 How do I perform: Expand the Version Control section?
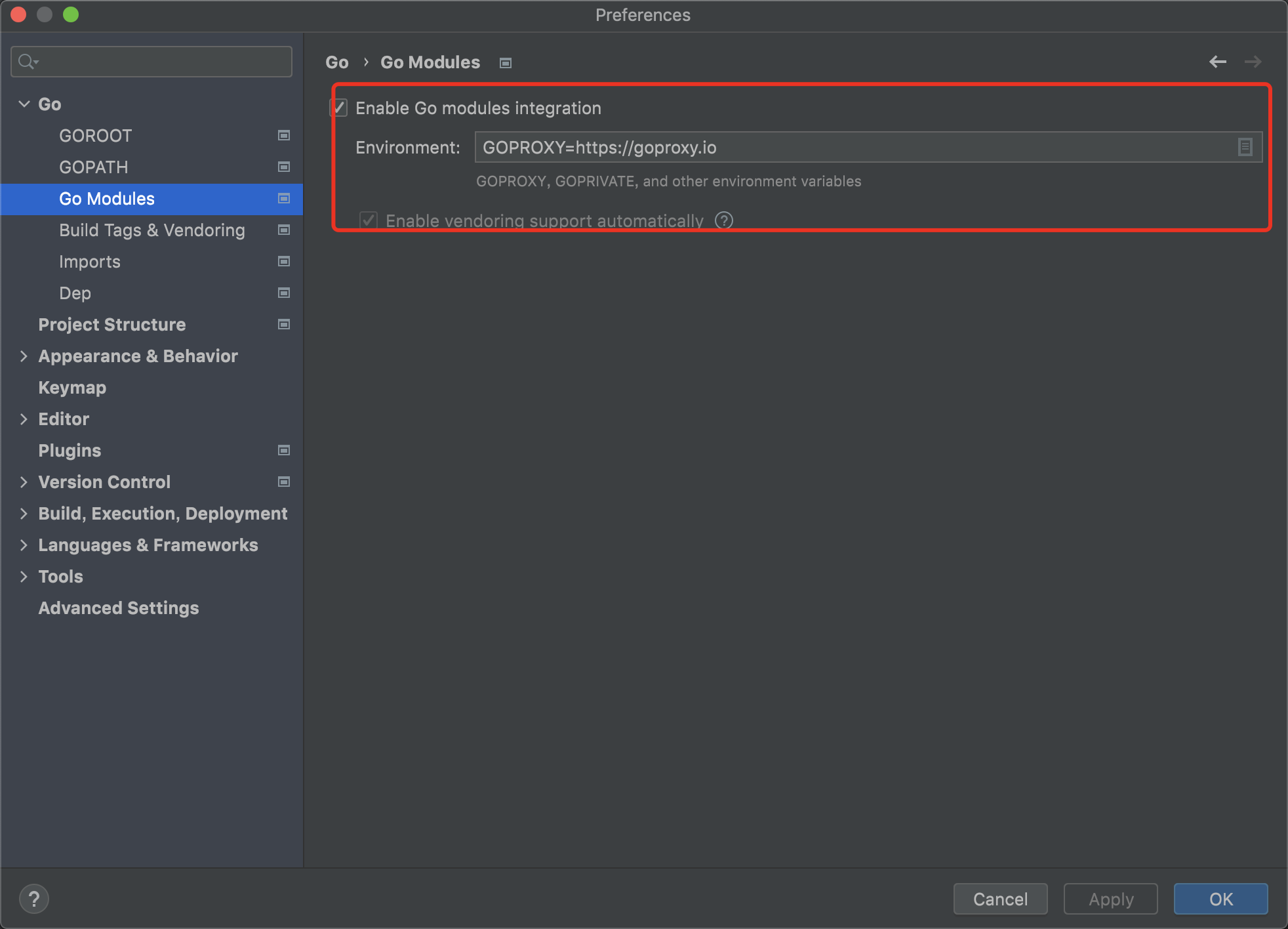(24, 482)
